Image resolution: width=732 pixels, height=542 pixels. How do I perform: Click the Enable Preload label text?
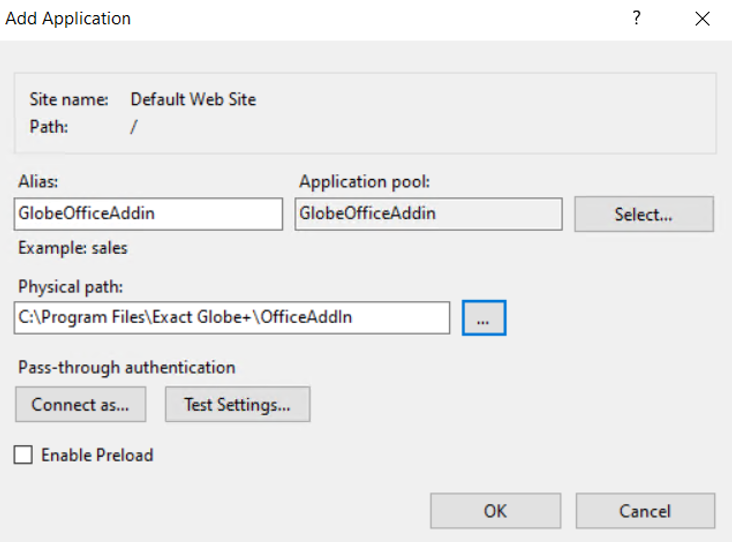click(97, 455)
